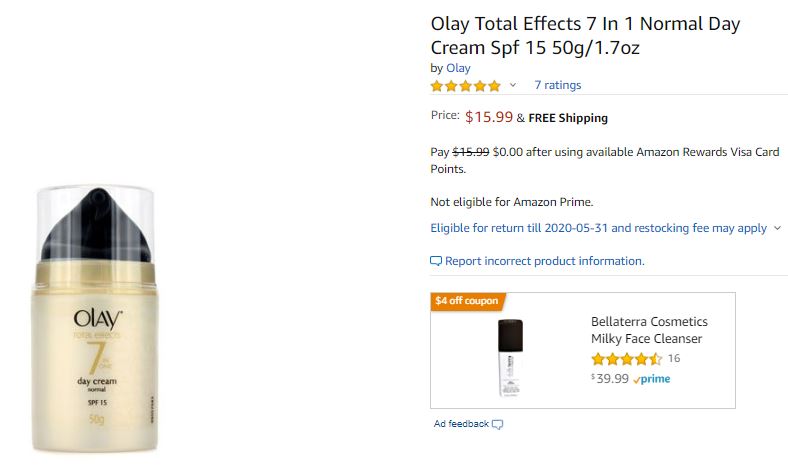The height and width of the screenshot is (468, 788).
Task: Click the Olay Total Effects product title
Action: pyautogui.click(x=585, y=35)
